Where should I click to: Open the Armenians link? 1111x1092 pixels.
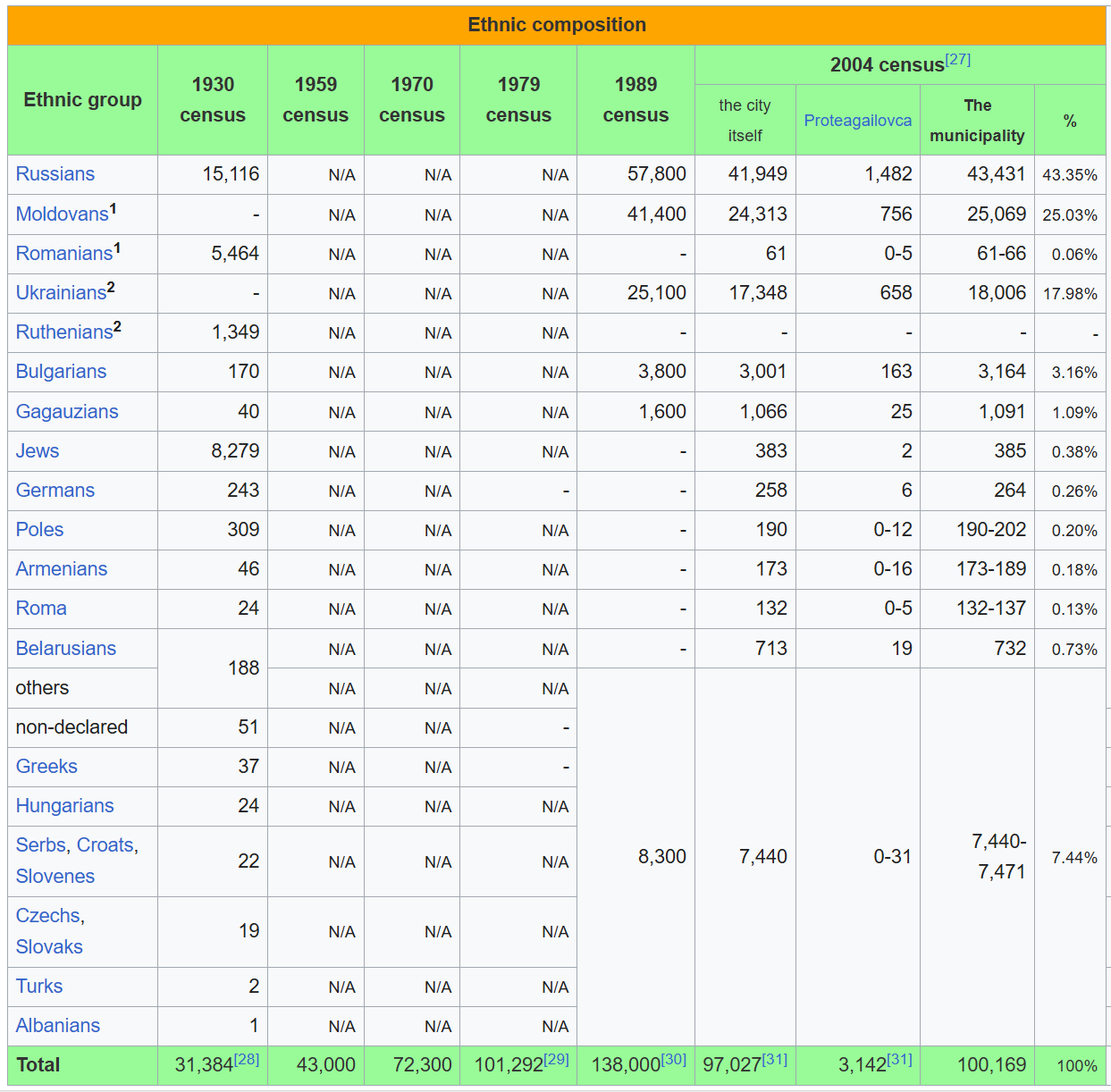[61, 569]
